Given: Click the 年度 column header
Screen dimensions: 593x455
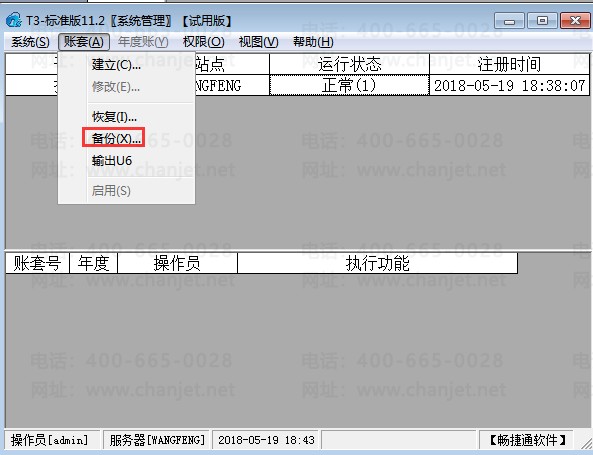Looking at the screenshot, I should click(x=93, y=263).
